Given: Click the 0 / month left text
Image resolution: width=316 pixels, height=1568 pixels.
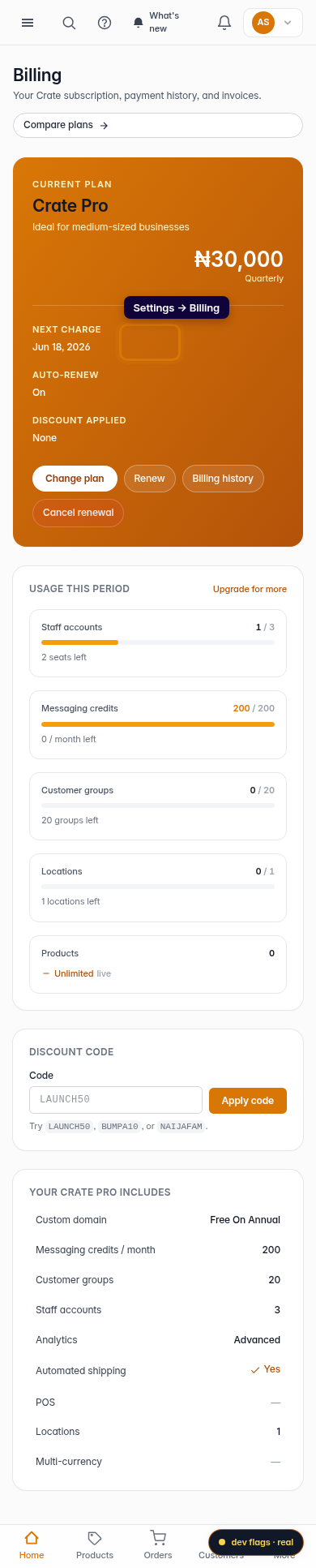Looking at the screenshot, I should [69, 739].
